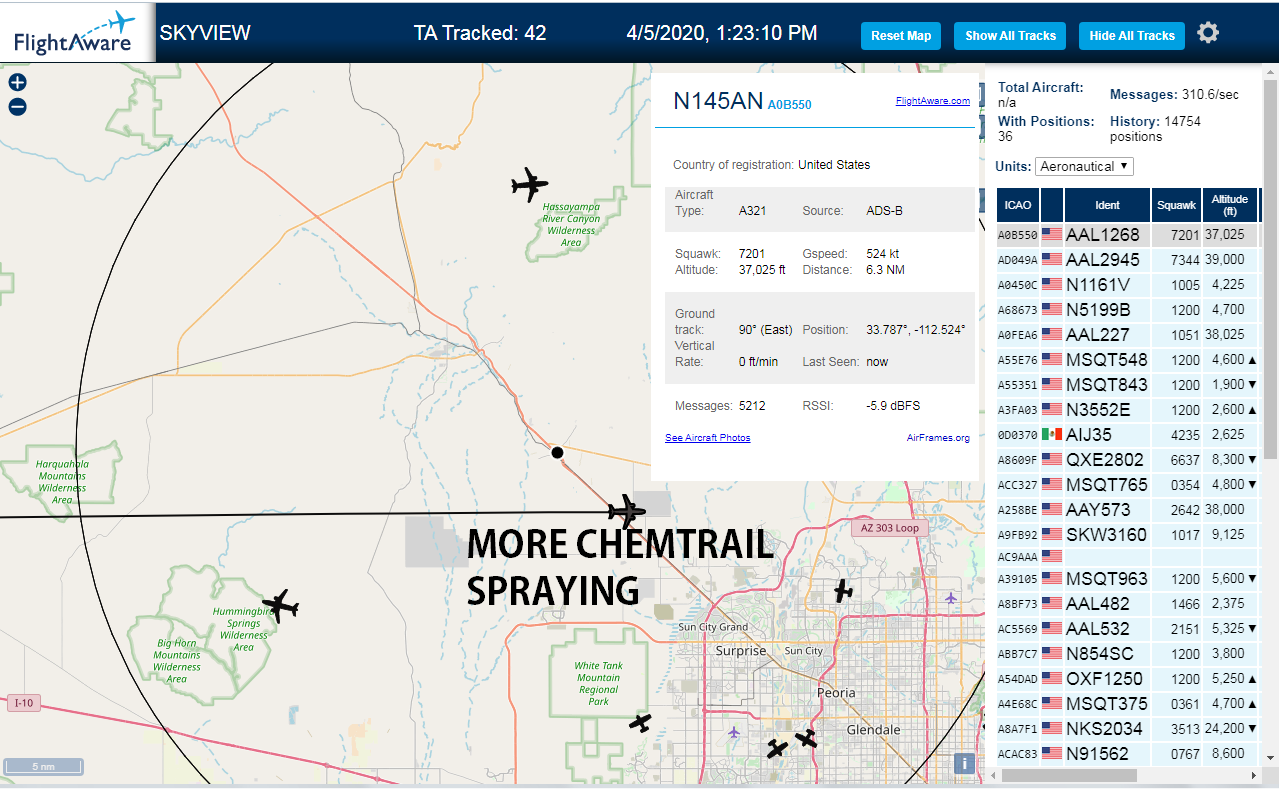
Task: Select the AIJ35 ident
Action: (x=1088, y=434)
